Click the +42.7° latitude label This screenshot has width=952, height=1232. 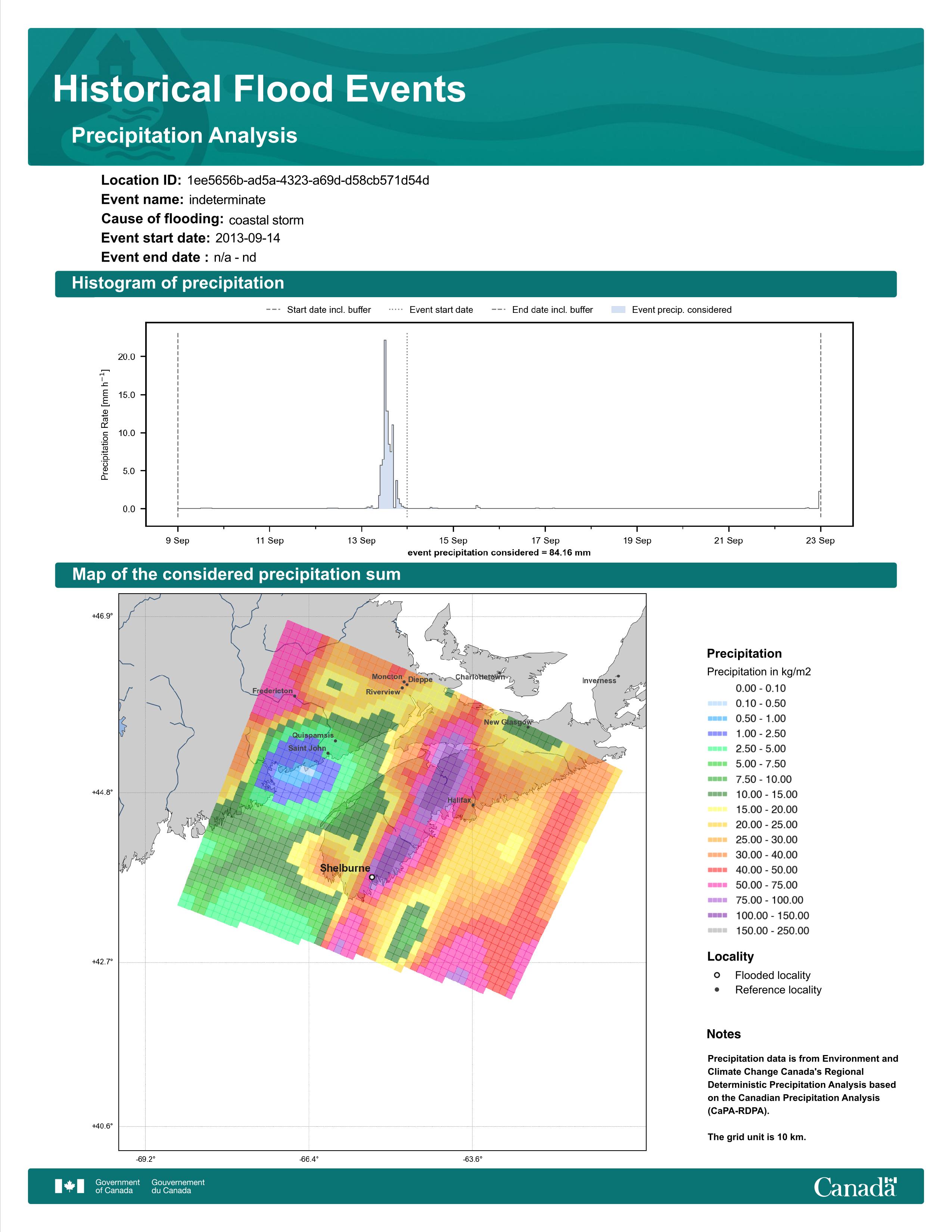coord(102,962)
